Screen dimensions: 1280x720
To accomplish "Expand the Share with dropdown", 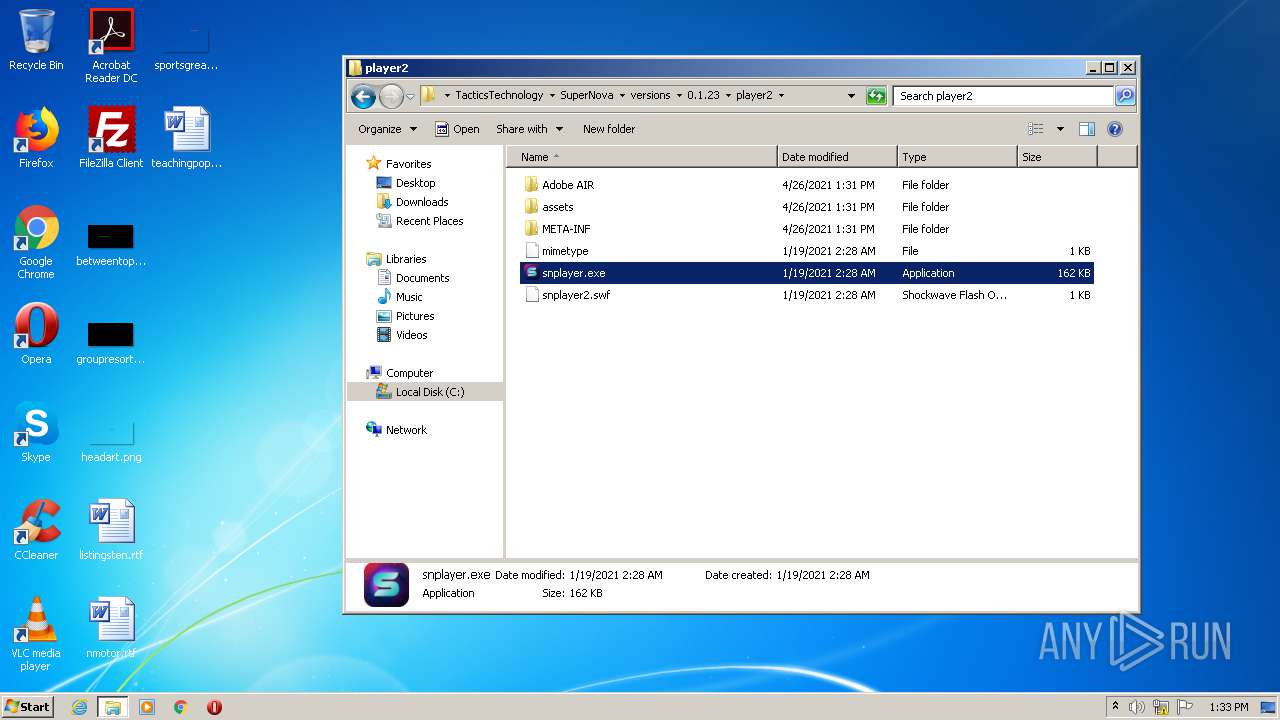I will pyautogui.click(x=529, y=129).
